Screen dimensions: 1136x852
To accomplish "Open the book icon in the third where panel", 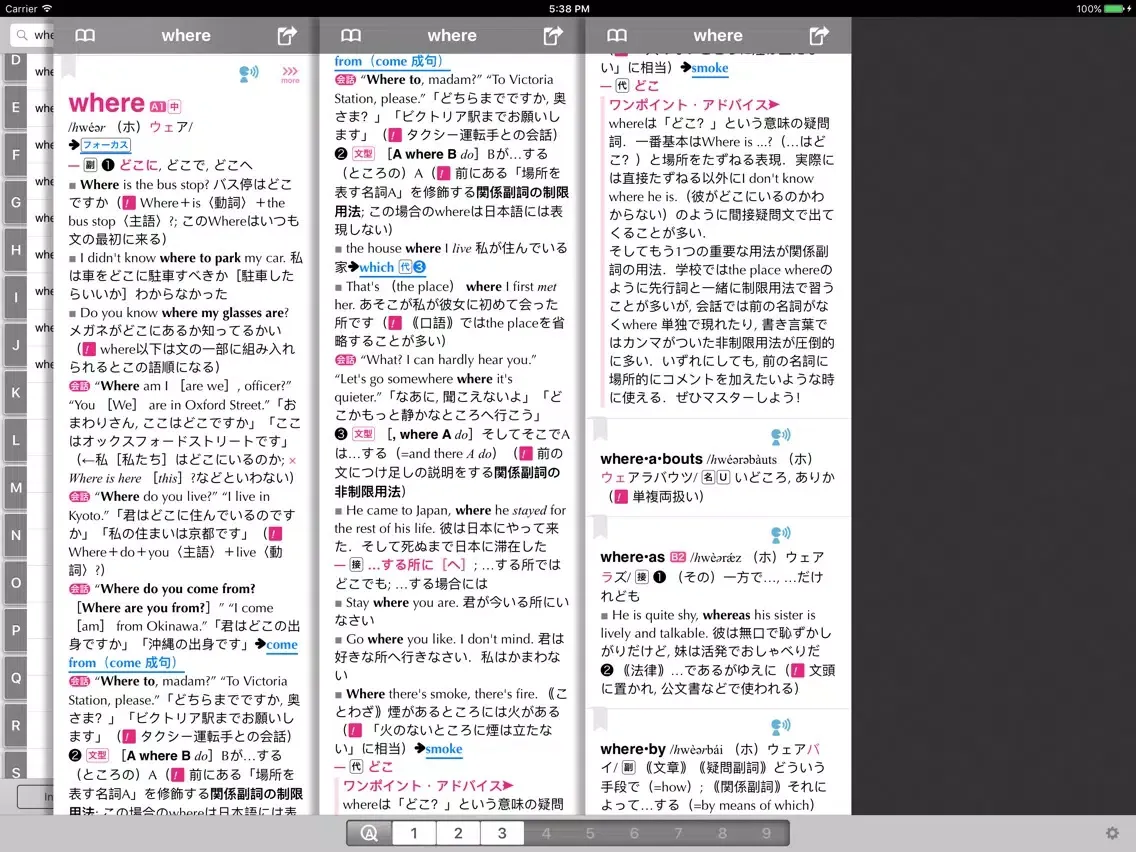I will tap(617, 36).
